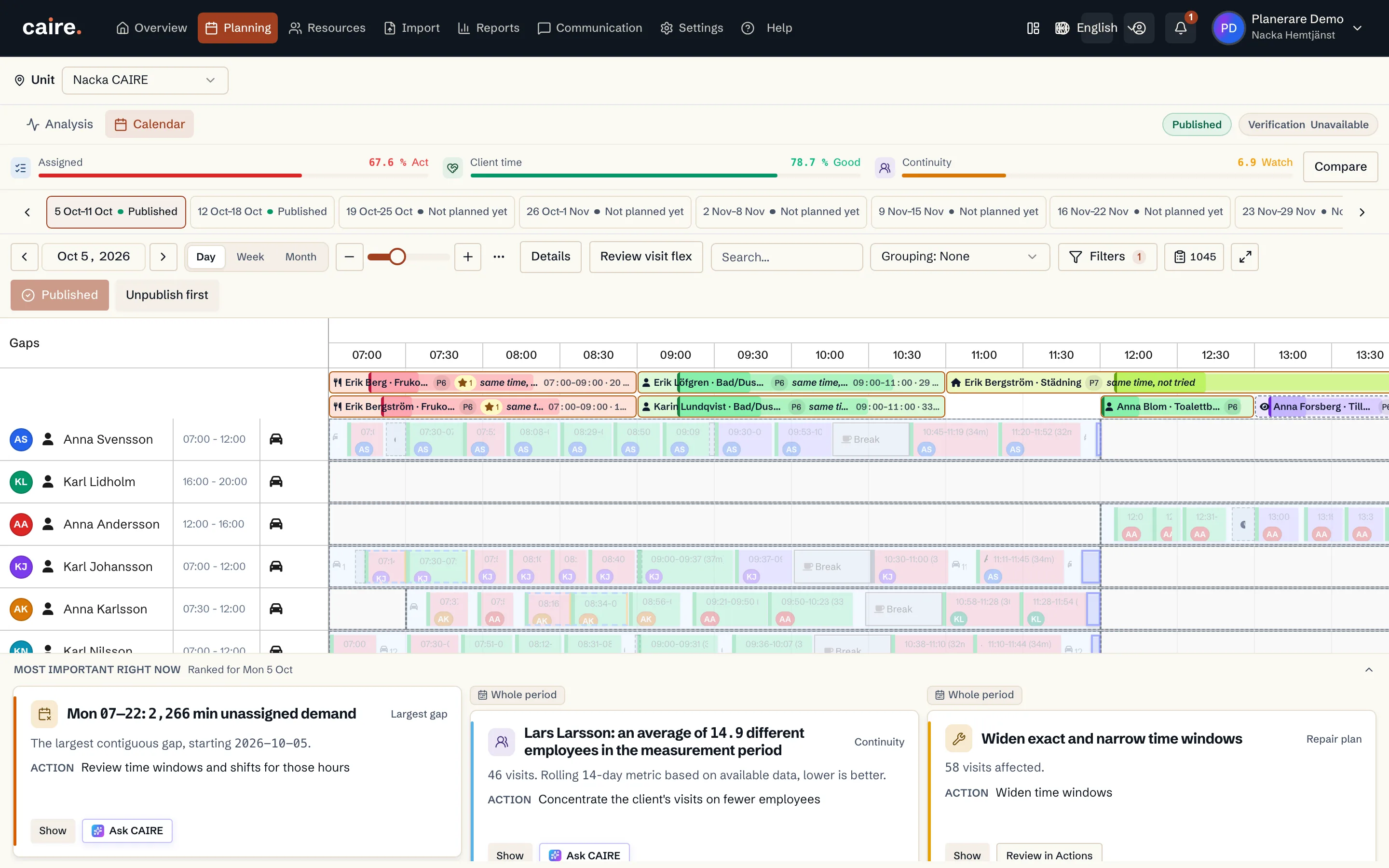Switch to the Analysis tab
1389x868 pixels.
point(60,124)
